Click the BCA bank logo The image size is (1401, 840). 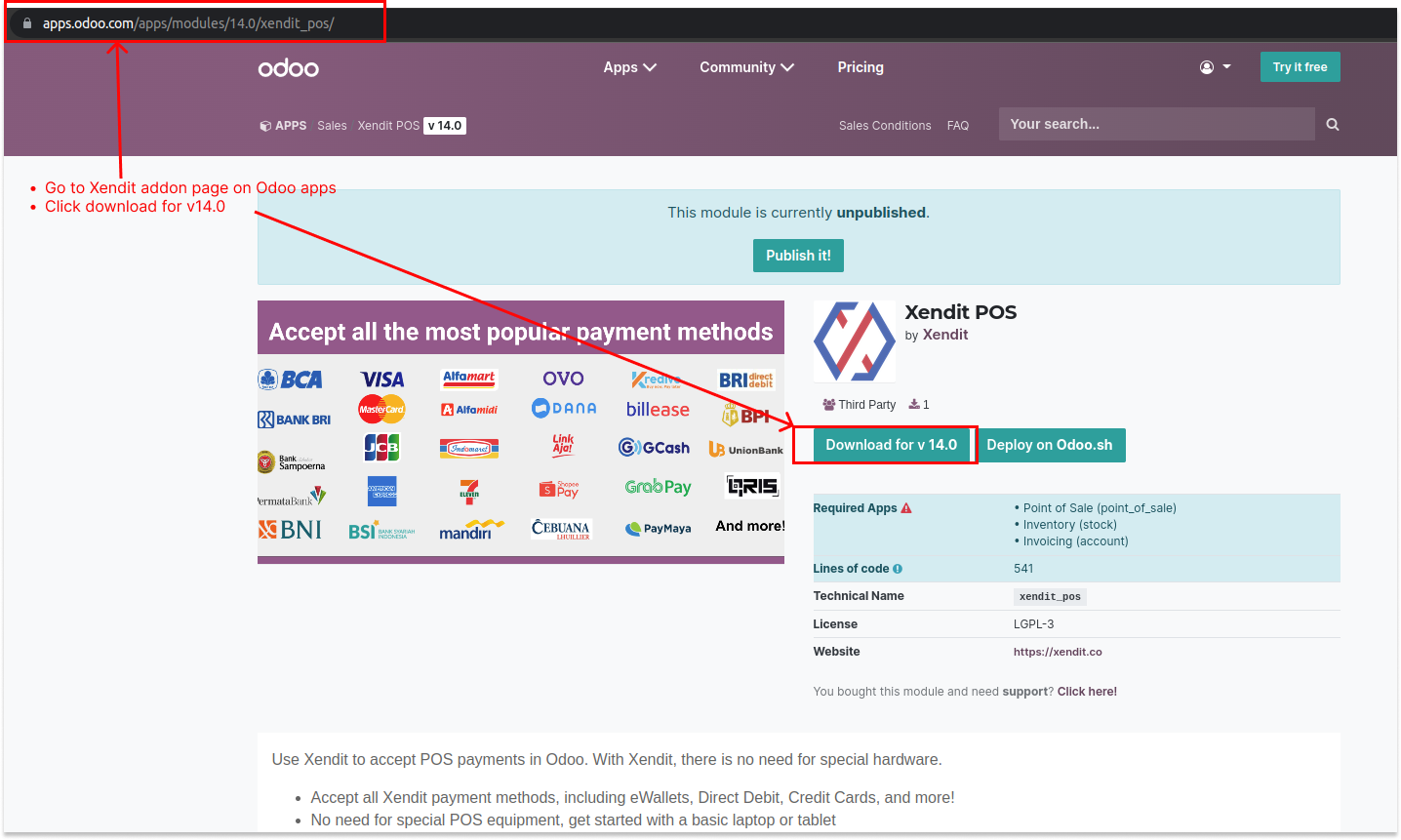click(291, 380)
